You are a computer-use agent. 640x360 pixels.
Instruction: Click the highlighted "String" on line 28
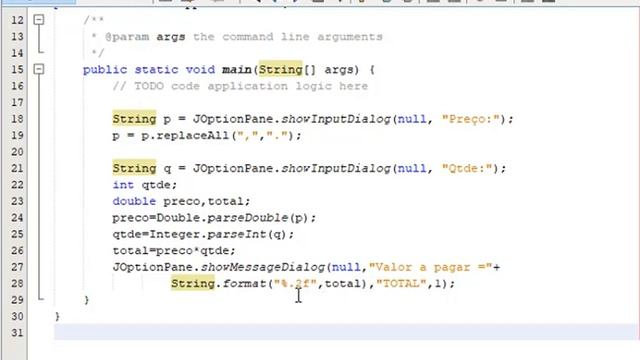193,283
